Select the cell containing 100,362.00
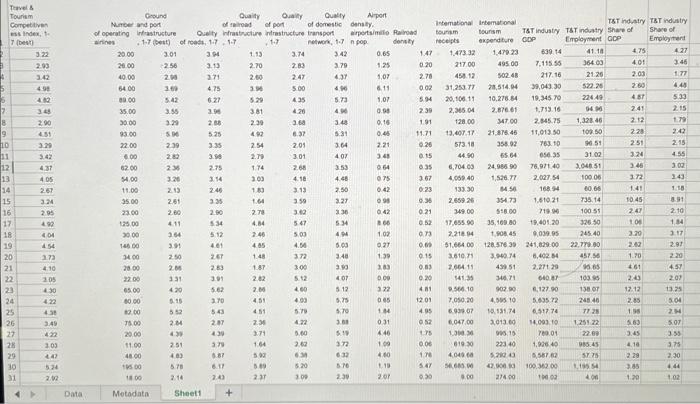 pyautogui.click(x=541, y=366)
